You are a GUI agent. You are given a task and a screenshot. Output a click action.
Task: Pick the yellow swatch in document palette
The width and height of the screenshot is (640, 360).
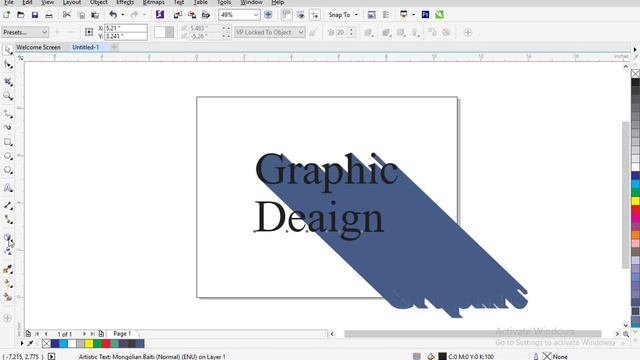[x=89, y=344]
